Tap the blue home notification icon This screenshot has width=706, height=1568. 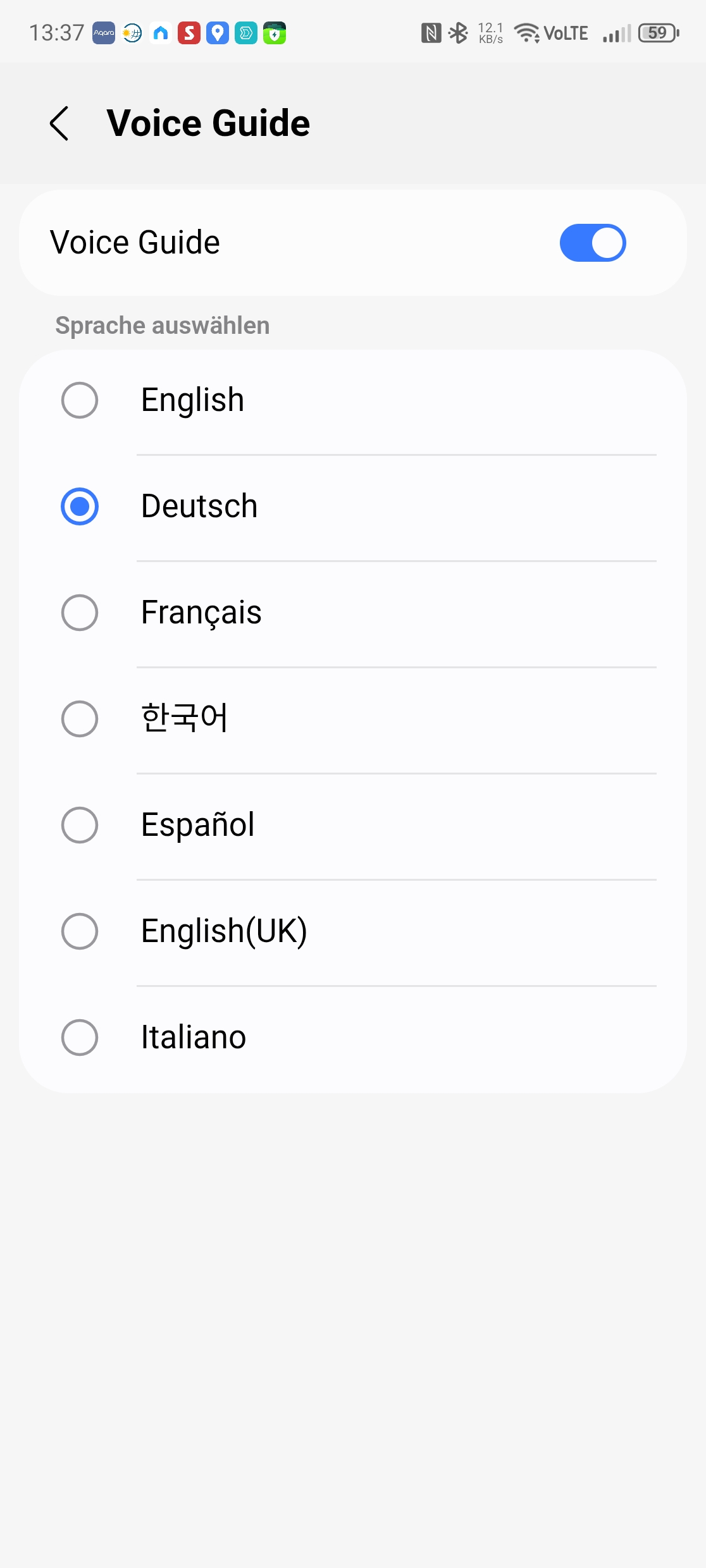(x=161, y=33)
